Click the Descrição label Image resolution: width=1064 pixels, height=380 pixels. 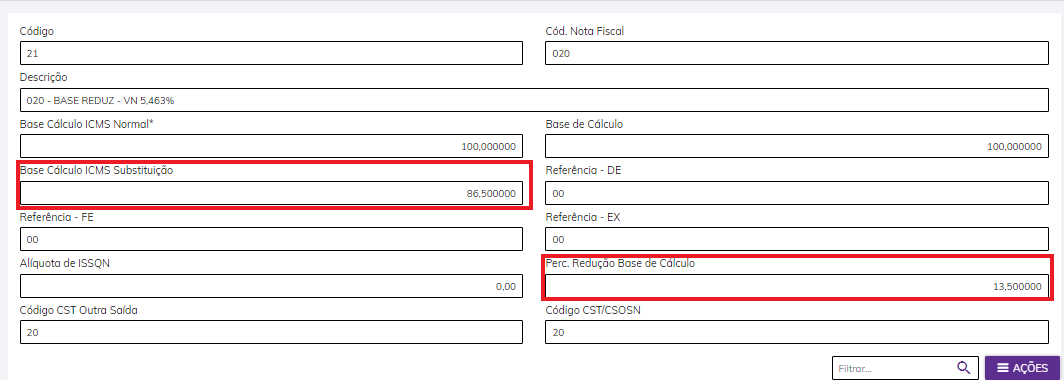pos(43,77)
